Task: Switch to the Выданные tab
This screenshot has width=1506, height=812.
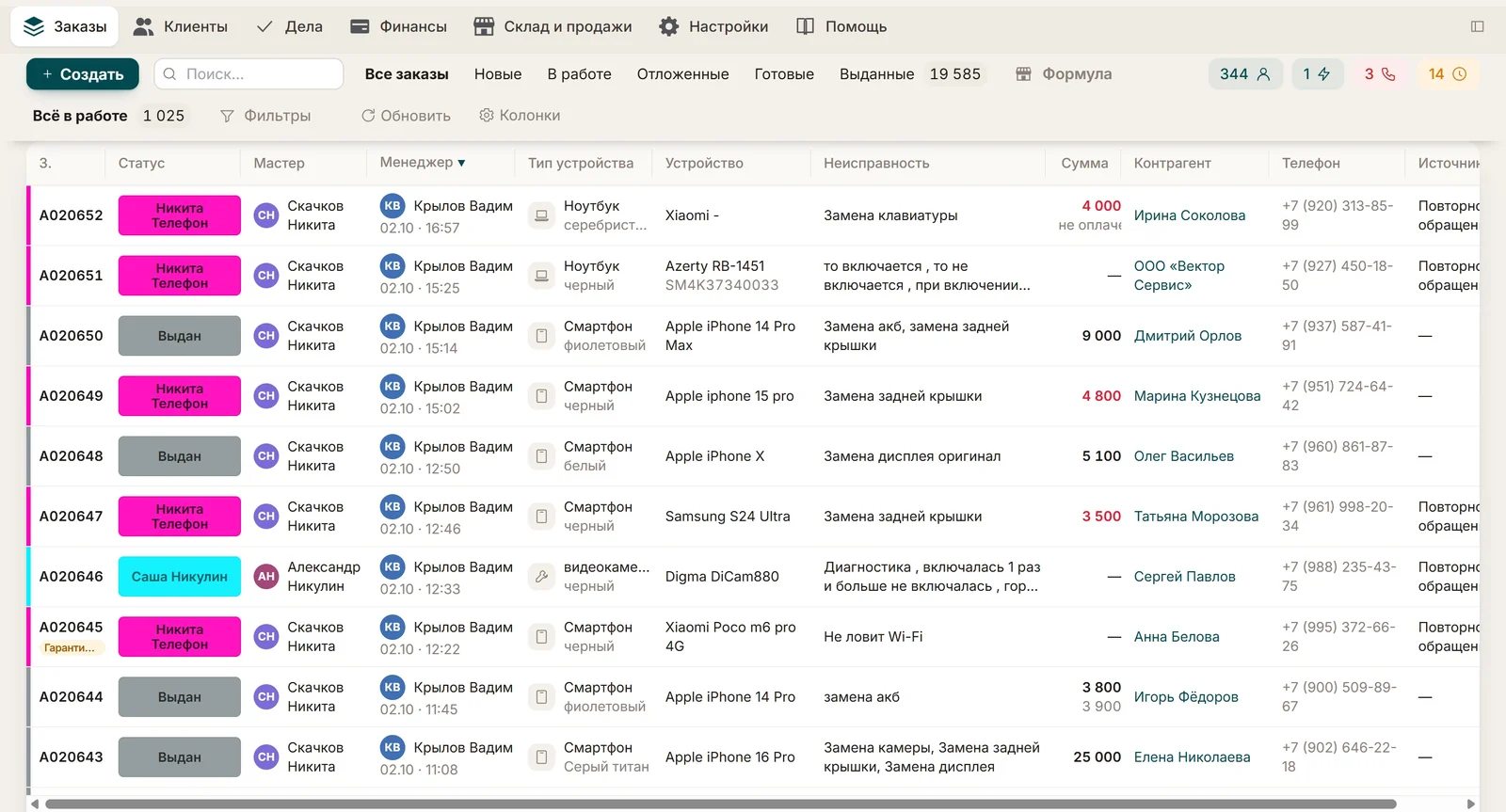Action: coord(876,74)
